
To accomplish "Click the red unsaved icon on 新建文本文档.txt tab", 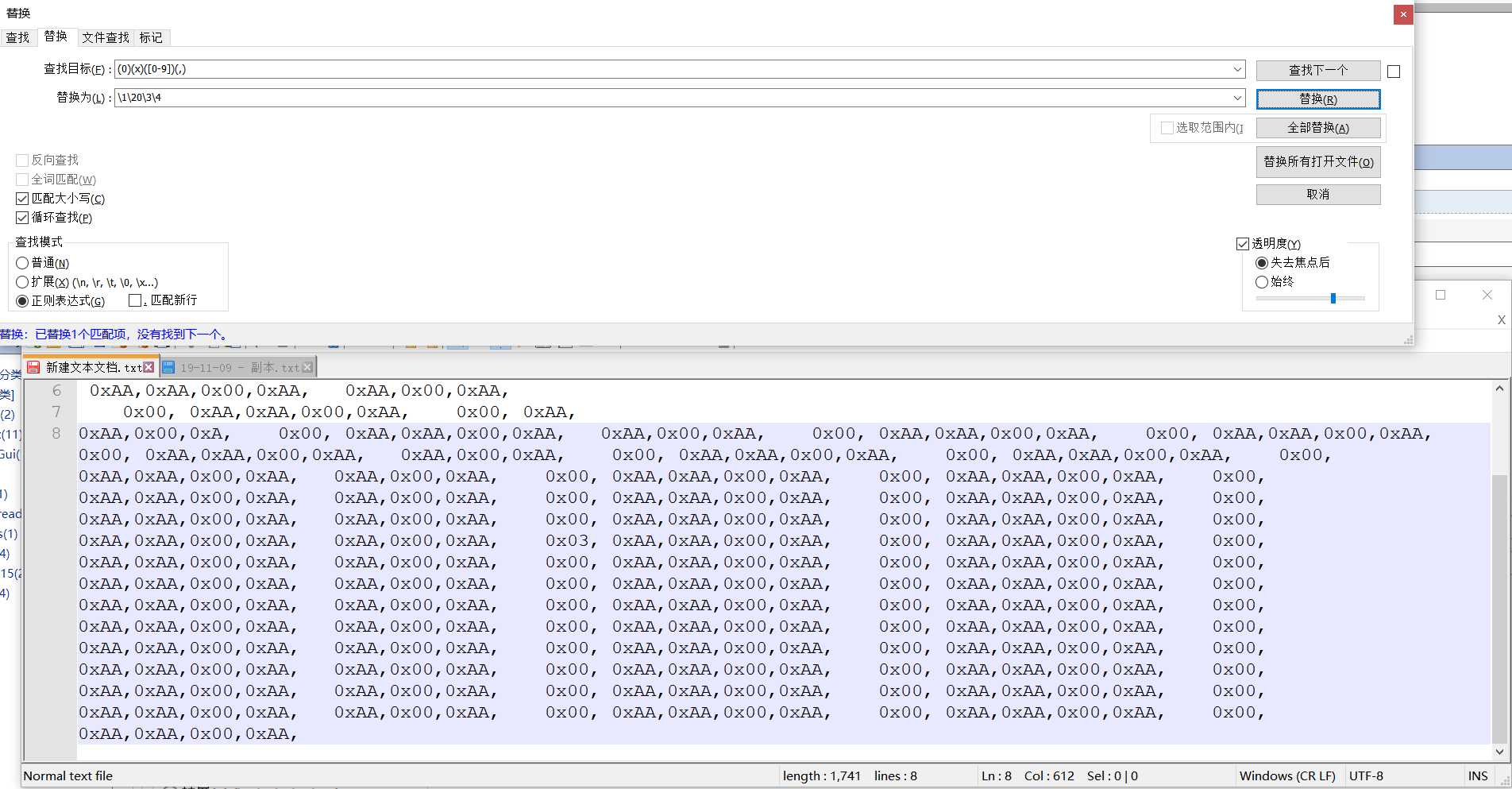I will (33, 367).
